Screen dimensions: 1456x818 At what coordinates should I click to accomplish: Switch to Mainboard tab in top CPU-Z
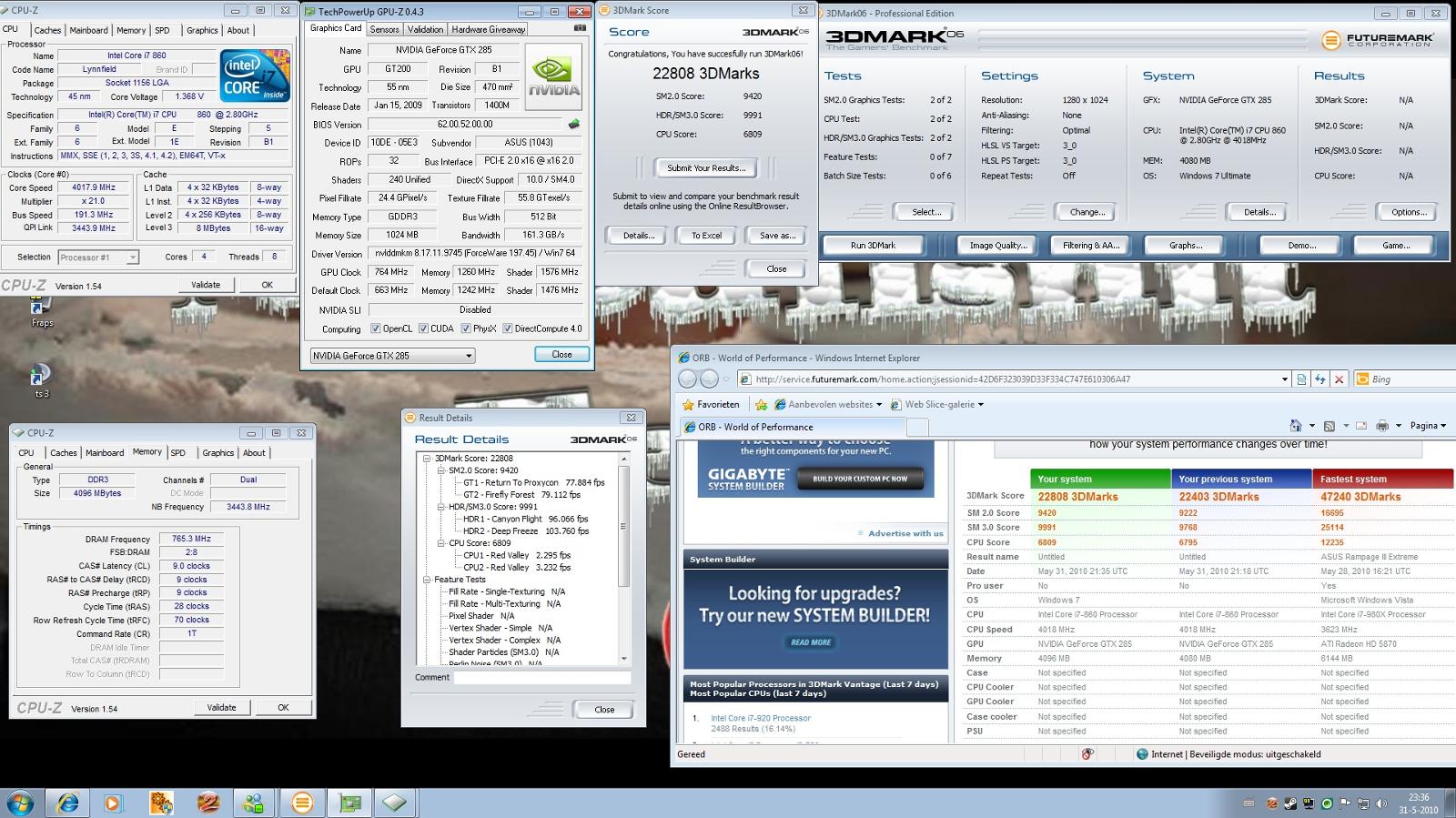coord(88,30)
